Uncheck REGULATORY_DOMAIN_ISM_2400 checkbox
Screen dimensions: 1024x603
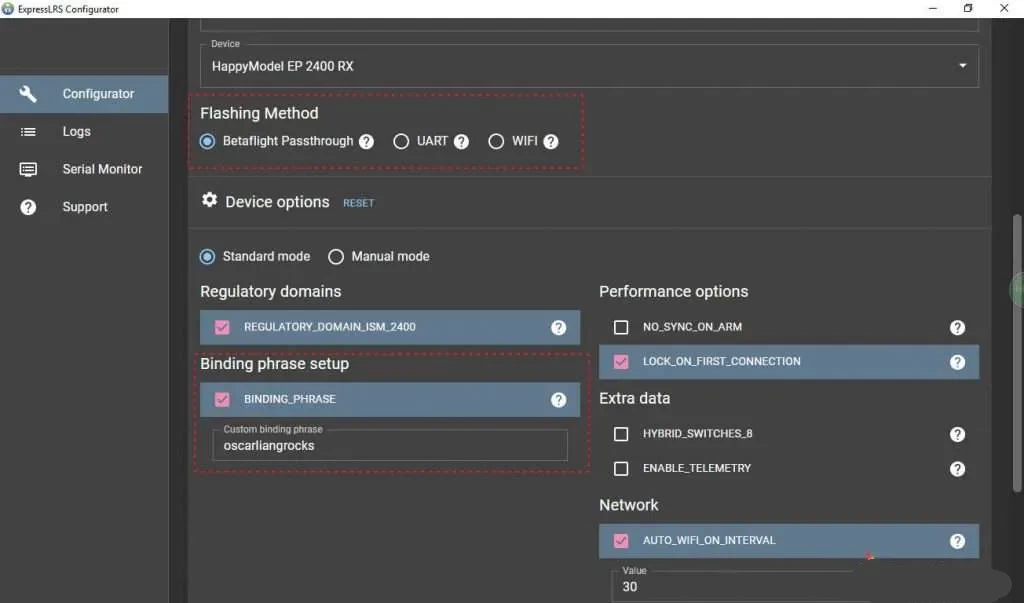(222, 327)
